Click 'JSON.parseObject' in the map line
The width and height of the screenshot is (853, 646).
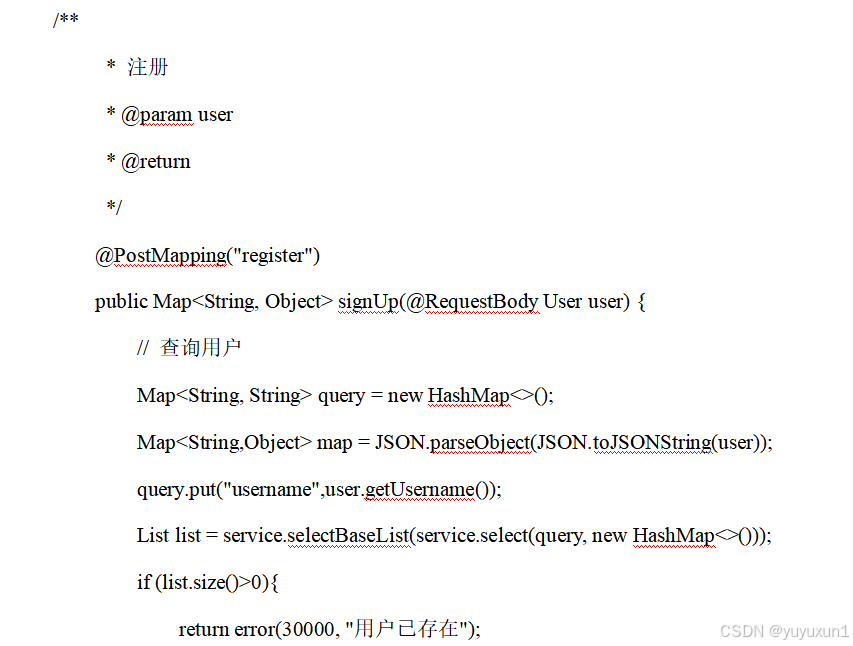[452, 442]
